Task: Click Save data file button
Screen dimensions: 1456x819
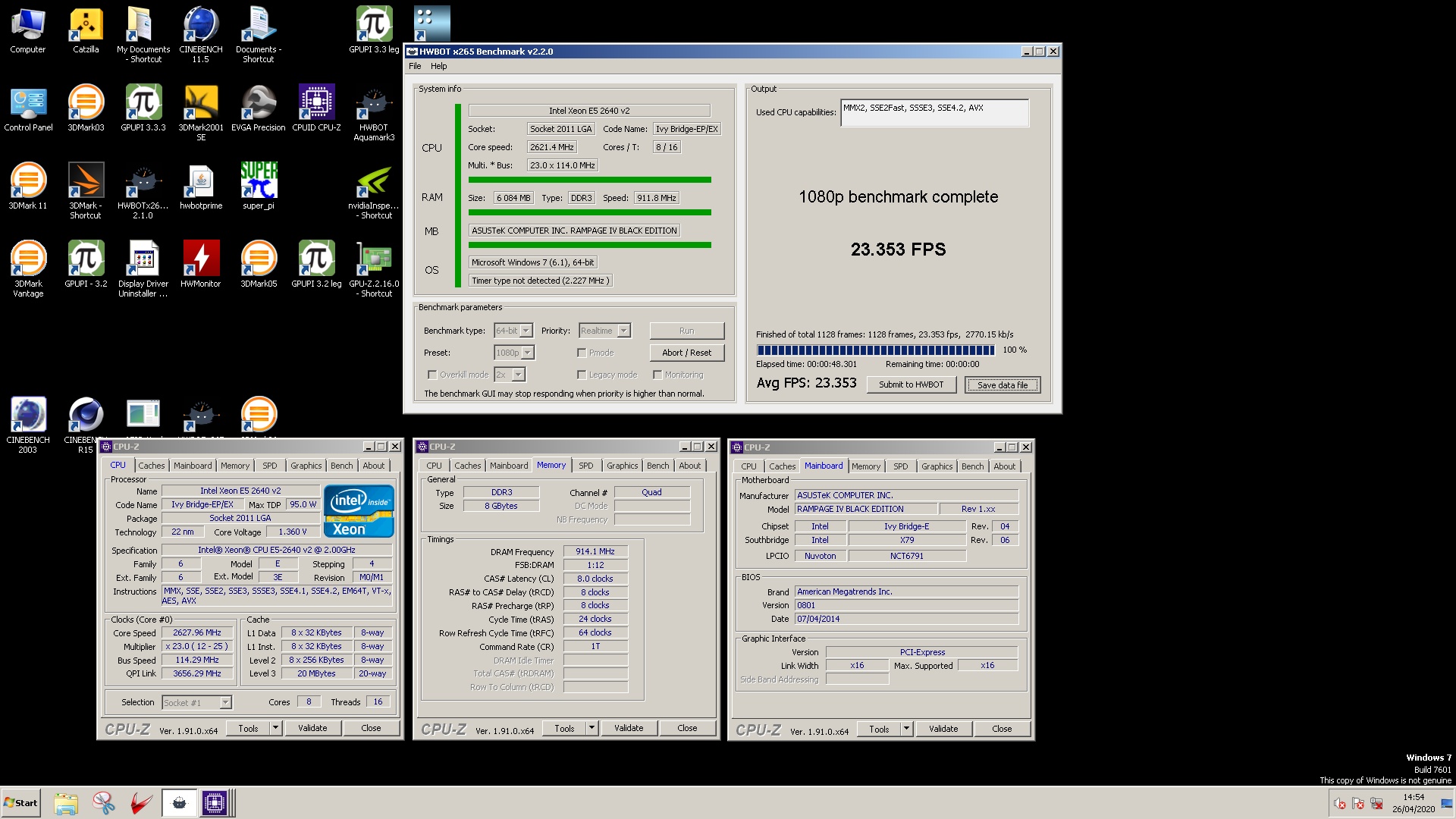Action: pyautogui.click(x=1003, y=384)
